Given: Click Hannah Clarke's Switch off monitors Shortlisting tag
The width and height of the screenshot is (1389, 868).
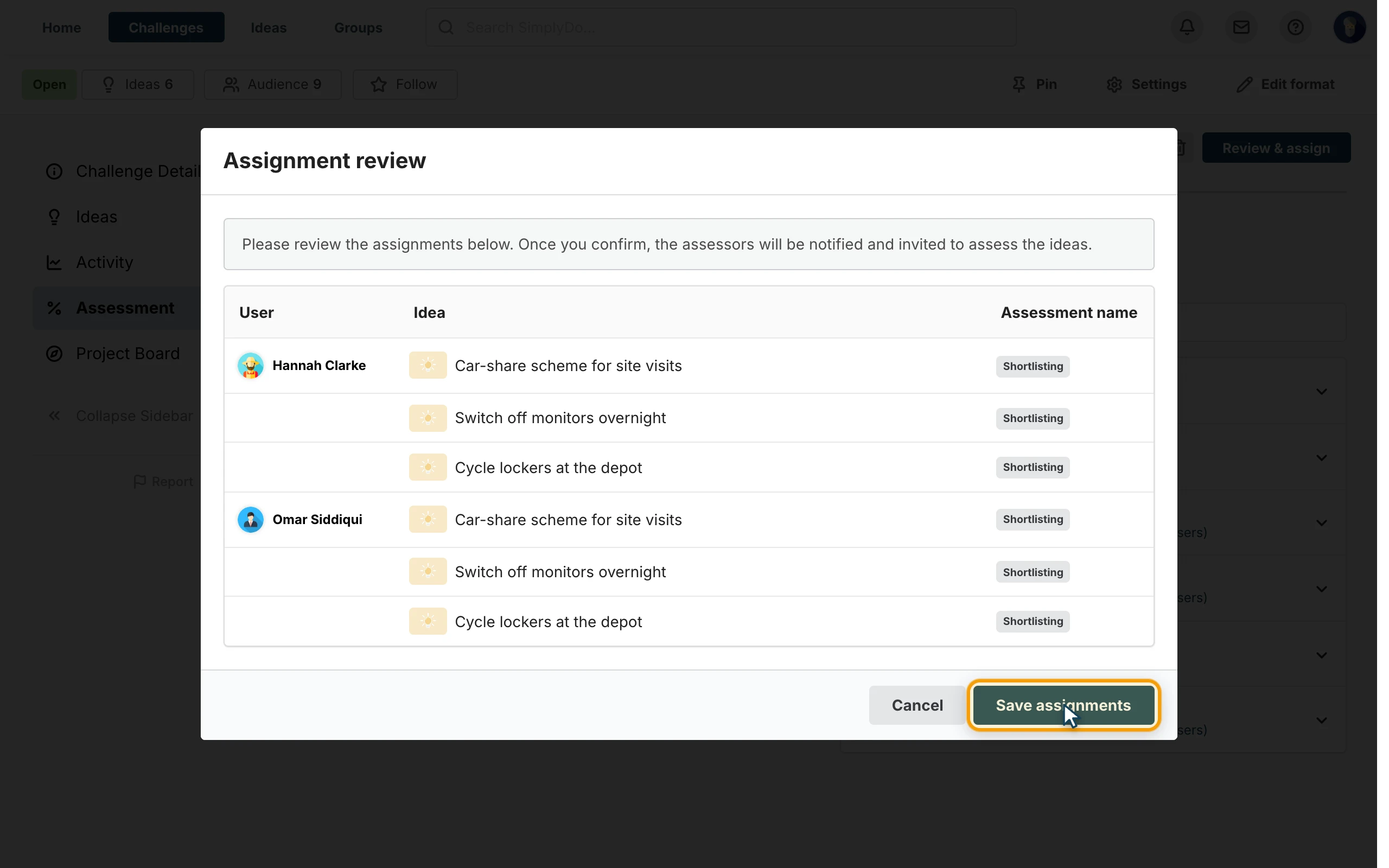Looking at the screenshot, I should coord(1032,418).
